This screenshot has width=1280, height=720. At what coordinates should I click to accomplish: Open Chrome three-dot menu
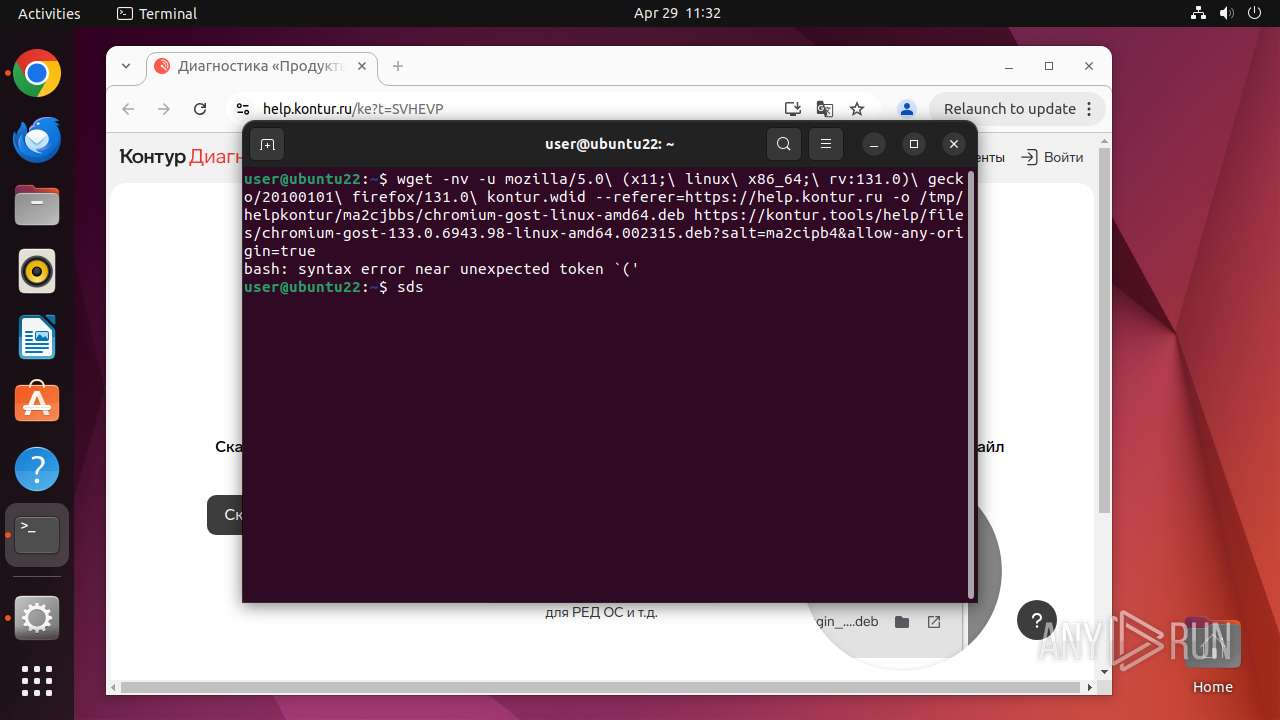click(1091, 109)
